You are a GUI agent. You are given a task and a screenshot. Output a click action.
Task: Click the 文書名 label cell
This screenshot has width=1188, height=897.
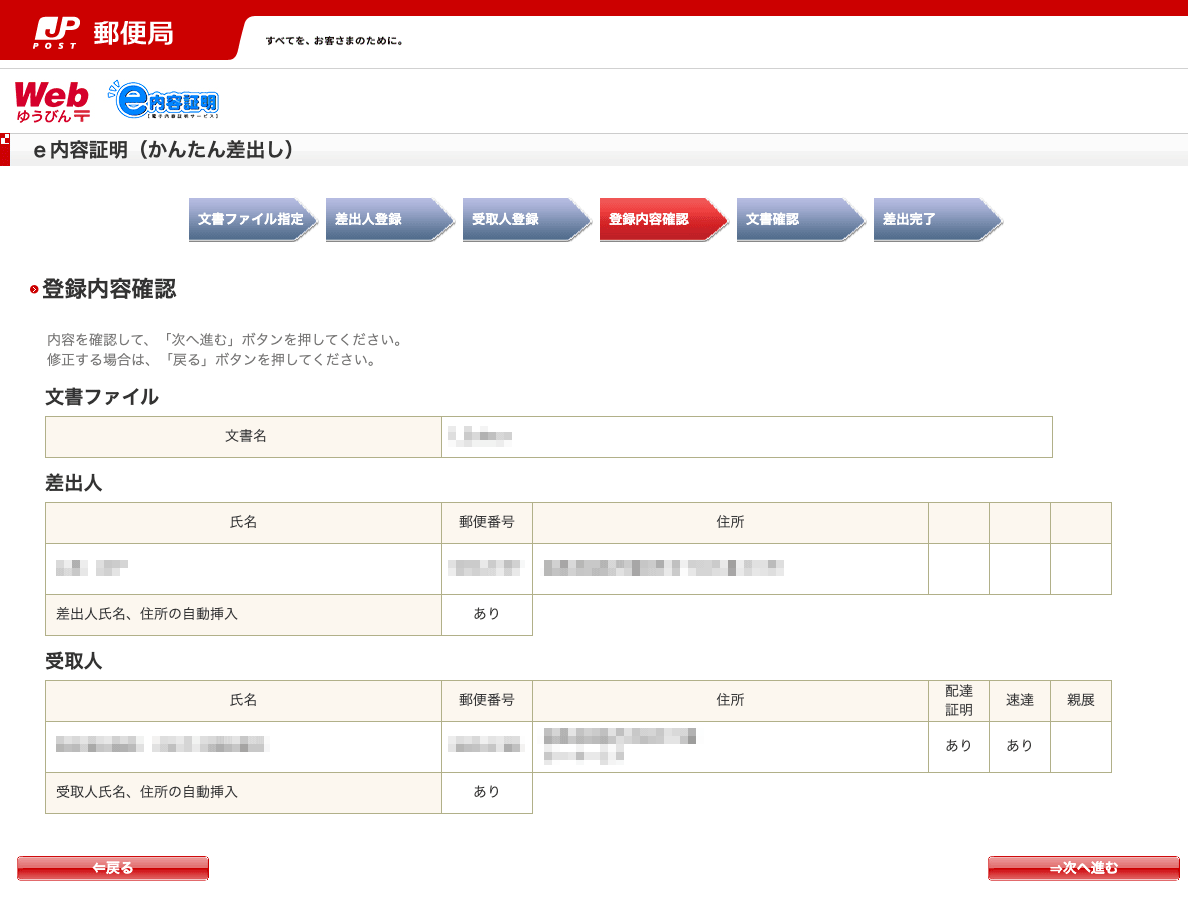click(243, 436)
